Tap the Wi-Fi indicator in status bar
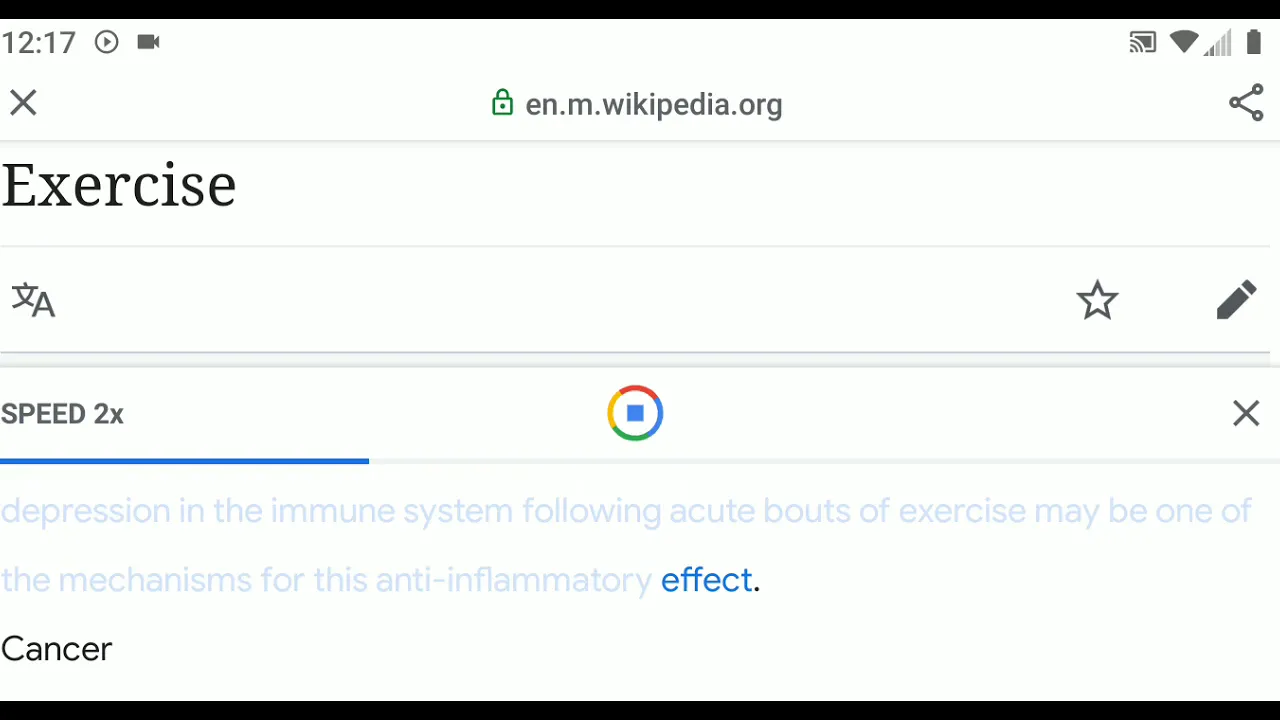The height and width of the screenshot is (720, 1280). coord(1184,42)
